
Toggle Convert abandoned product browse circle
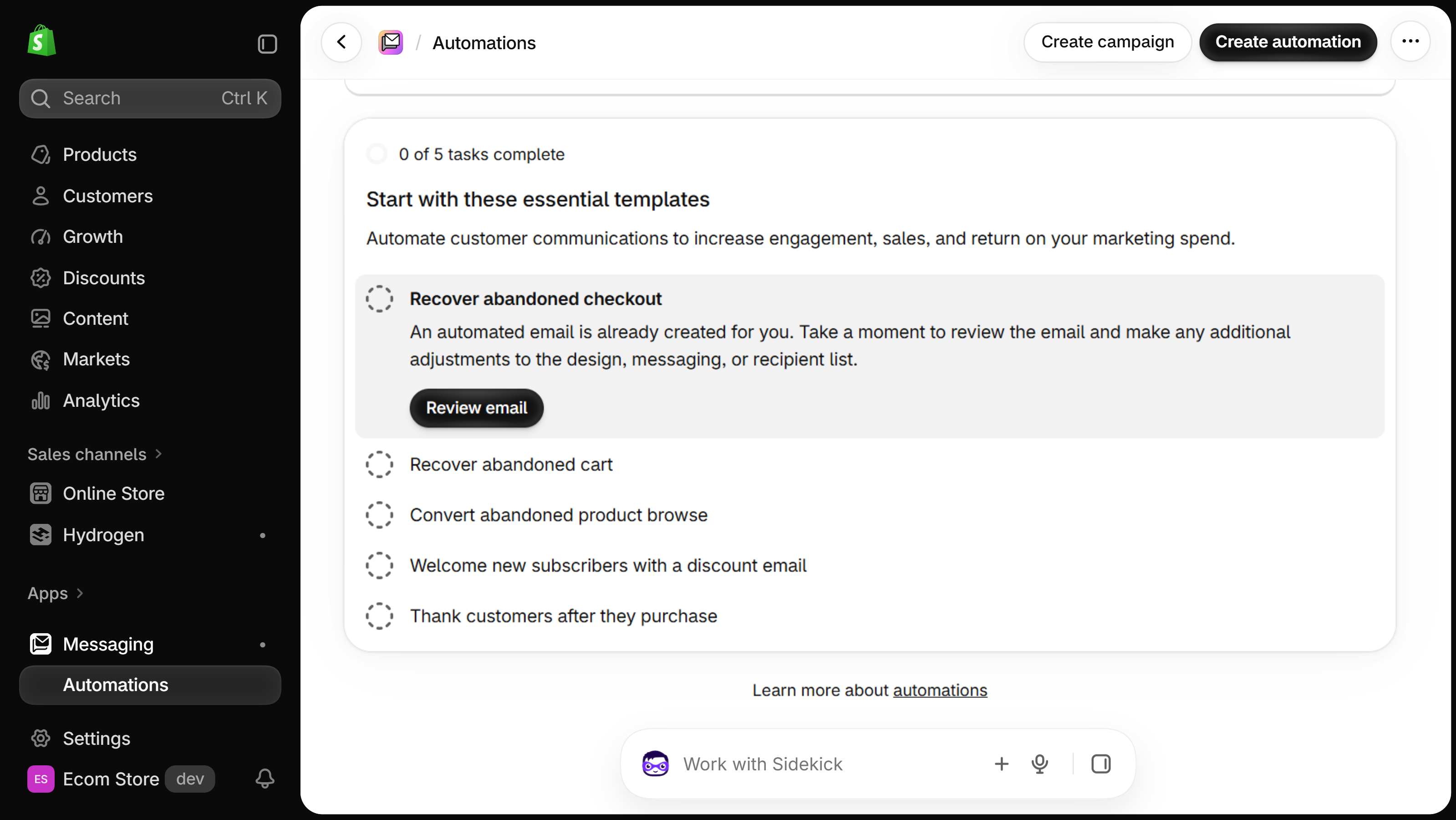click(379, 515)
